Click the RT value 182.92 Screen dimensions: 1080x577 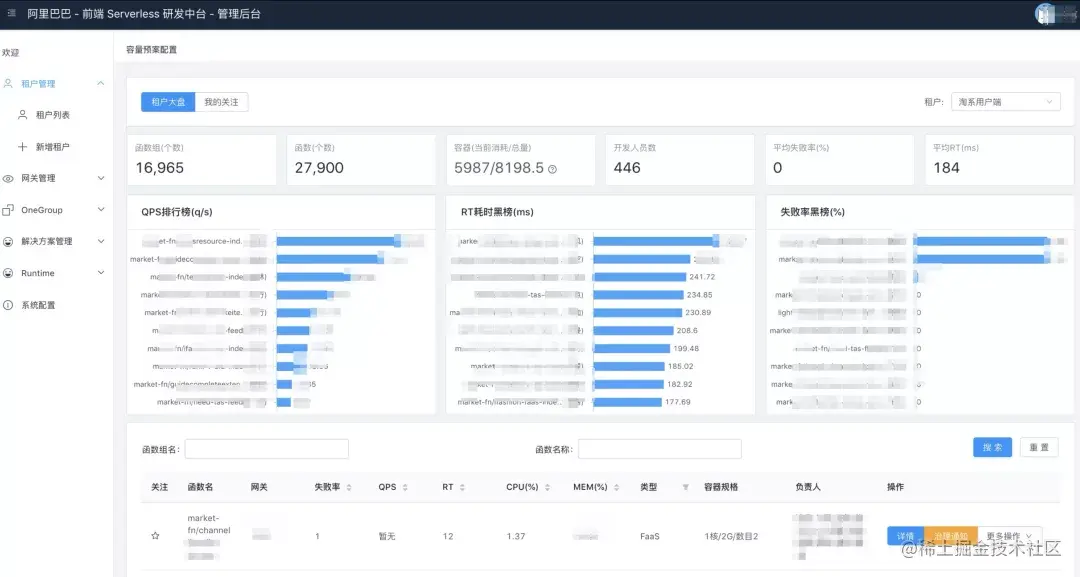pyautogui.click(x=680, y=384)
